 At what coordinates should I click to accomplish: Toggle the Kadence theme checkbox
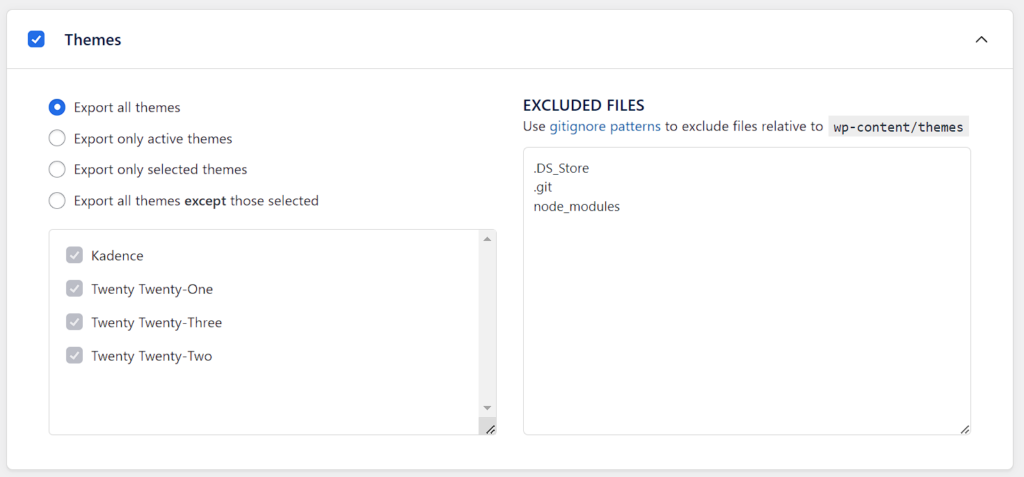point(74,255)
